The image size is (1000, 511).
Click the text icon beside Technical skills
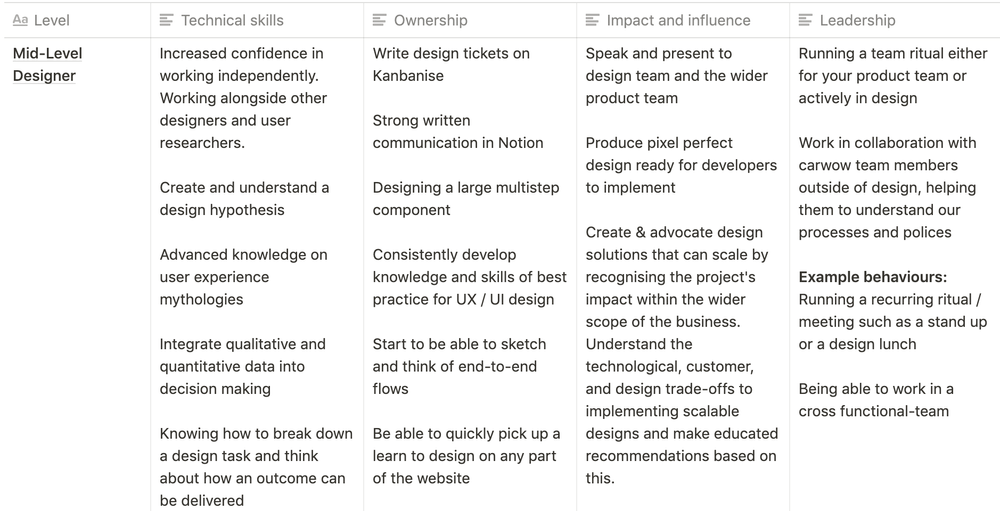click(166, 20)
